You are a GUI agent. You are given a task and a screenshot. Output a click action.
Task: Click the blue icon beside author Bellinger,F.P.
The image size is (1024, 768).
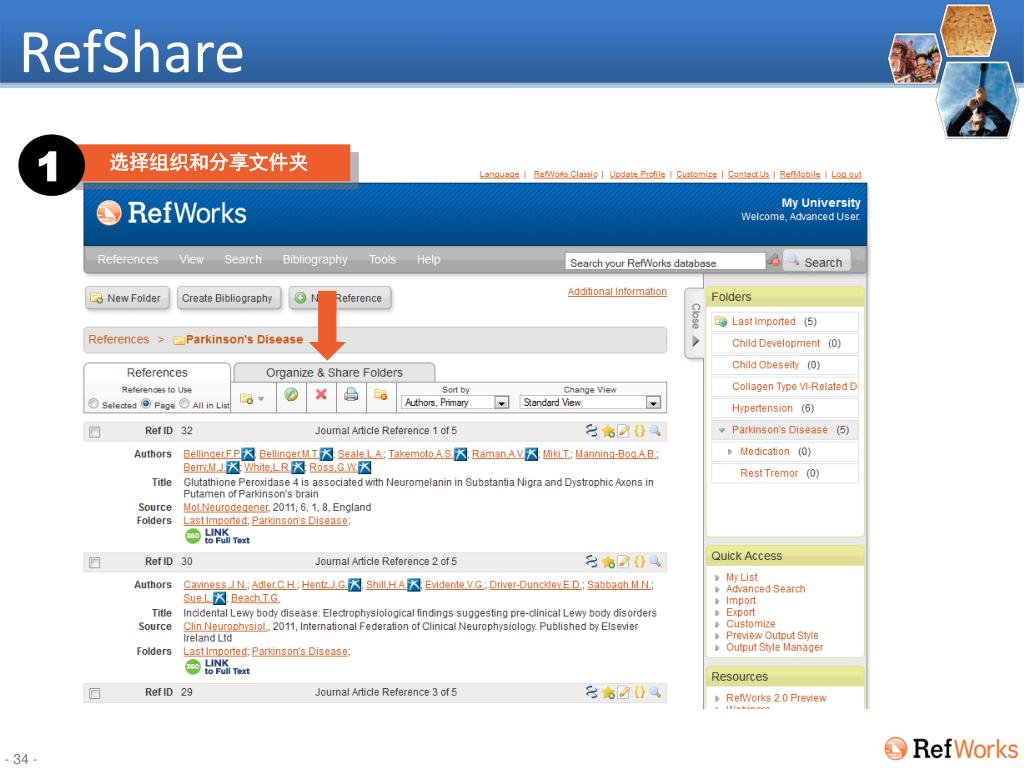pyautogui.click(x=248, y=454)
